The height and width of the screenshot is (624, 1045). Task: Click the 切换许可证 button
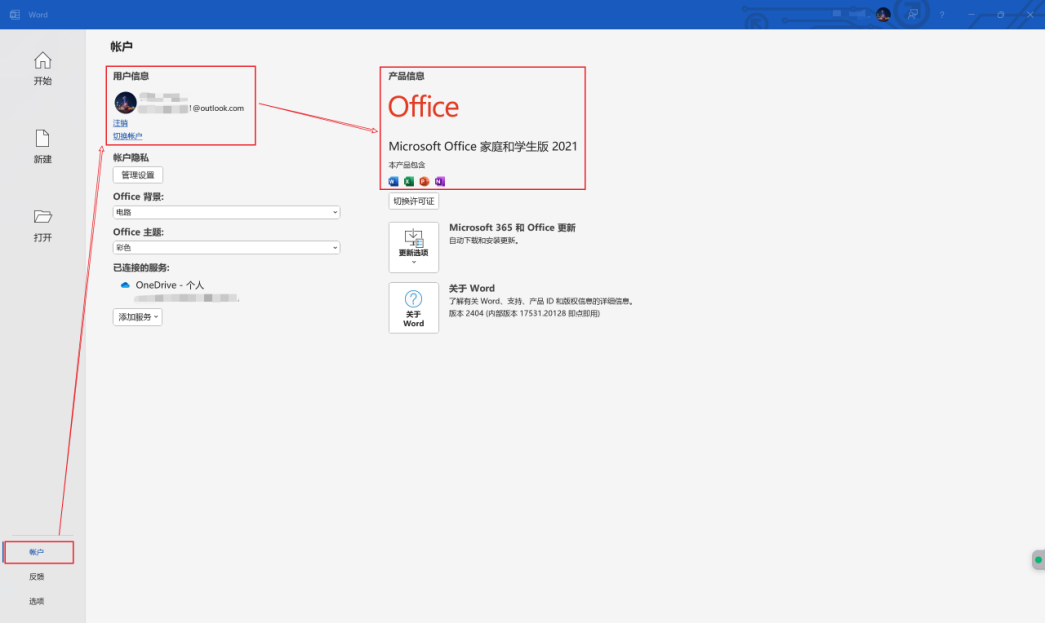pyautogui.click(x=414, y=201)
